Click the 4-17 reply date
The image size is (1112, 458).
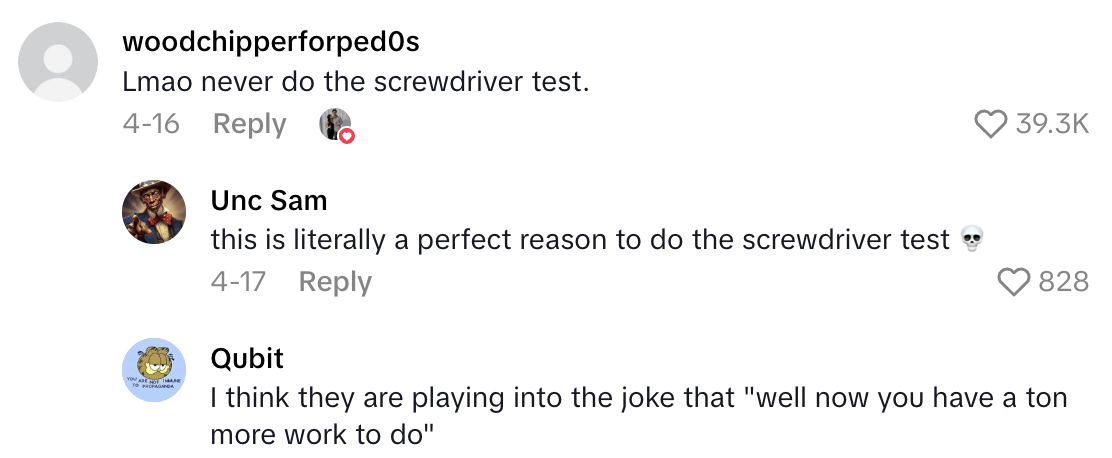pyautogui.click(x=238, y=282)
